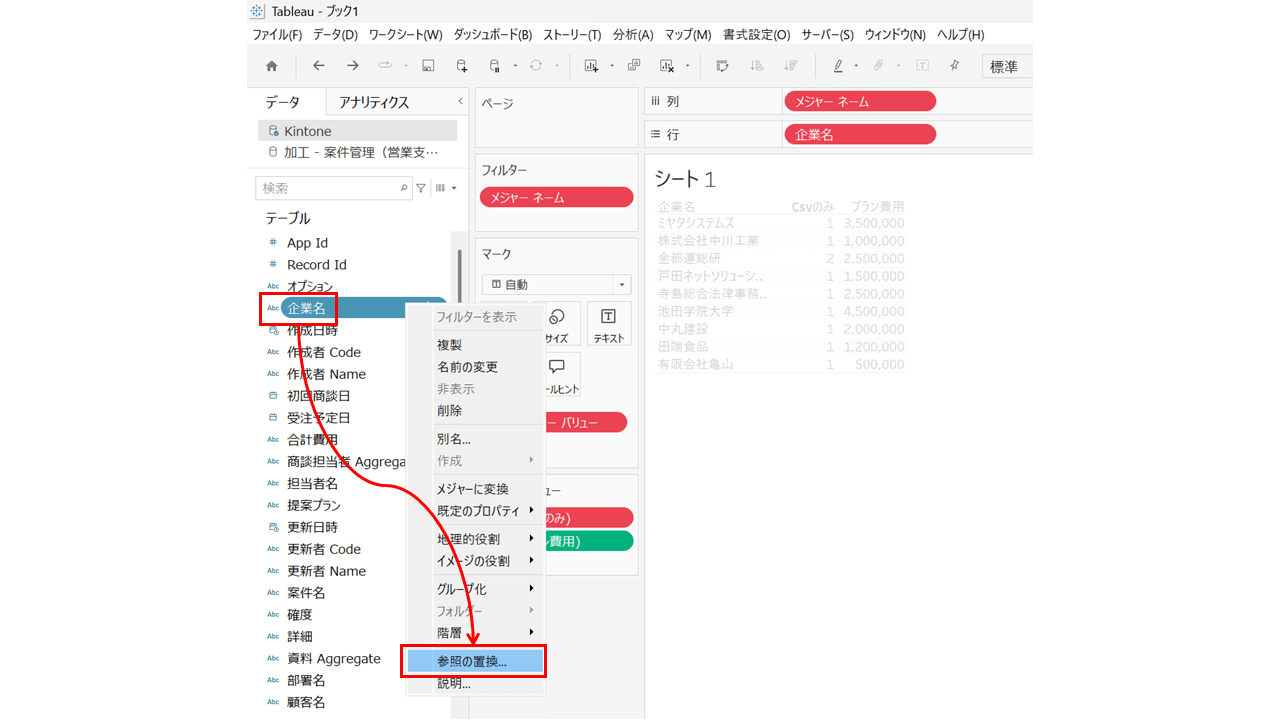The height and width of the screenshot is (720, 1280).
Task: Select the Kintone data source
Action: point(357,131)
